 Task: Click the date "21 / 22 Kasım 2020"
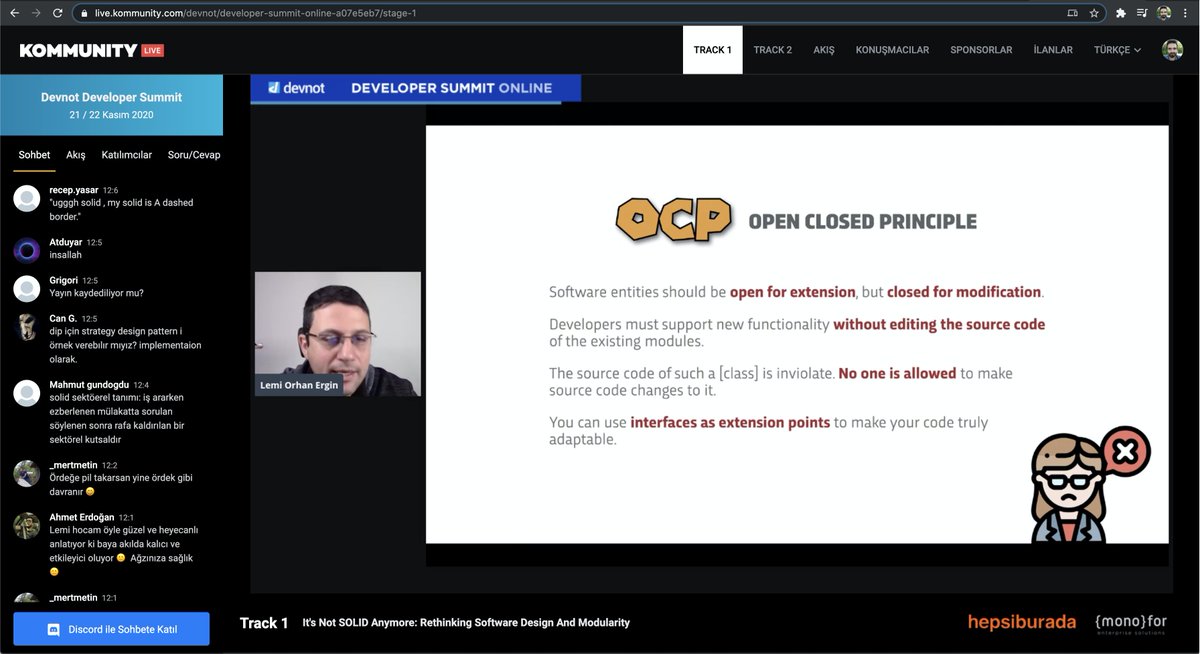(111, 115)
